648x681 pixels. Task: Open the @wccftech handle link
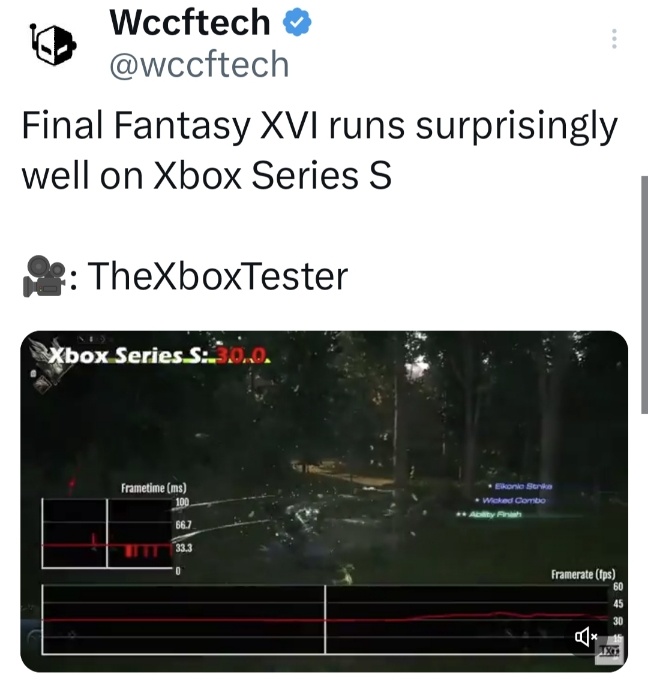199,64
